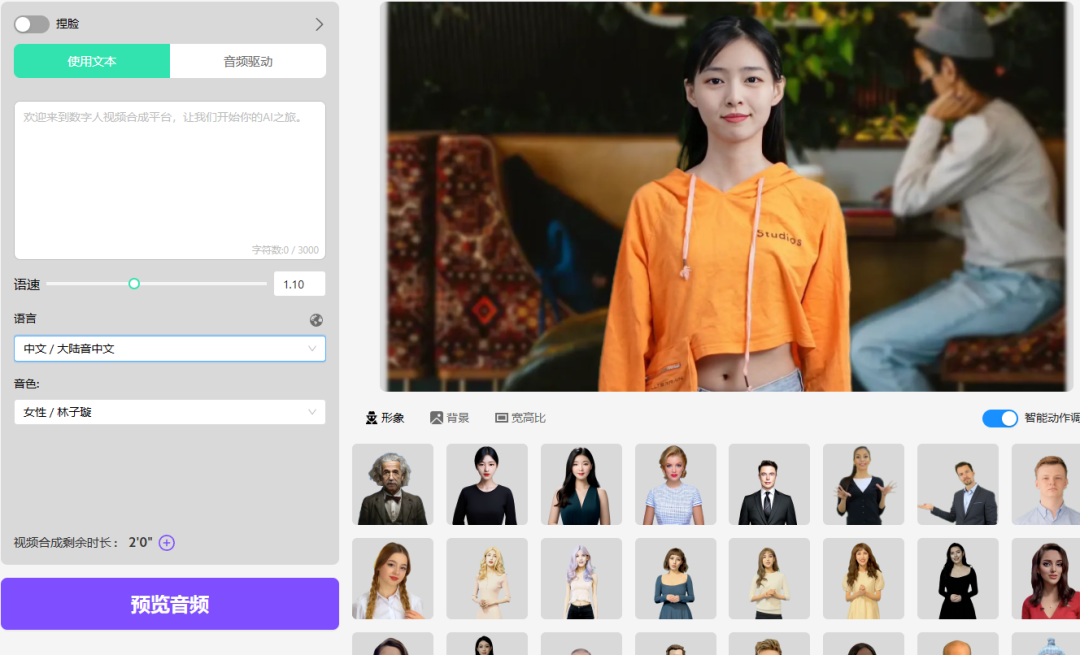Choose the short-haired woman in blue dress avatar
The width and height of the screenshot is (1080, 655).
(675, 579)
